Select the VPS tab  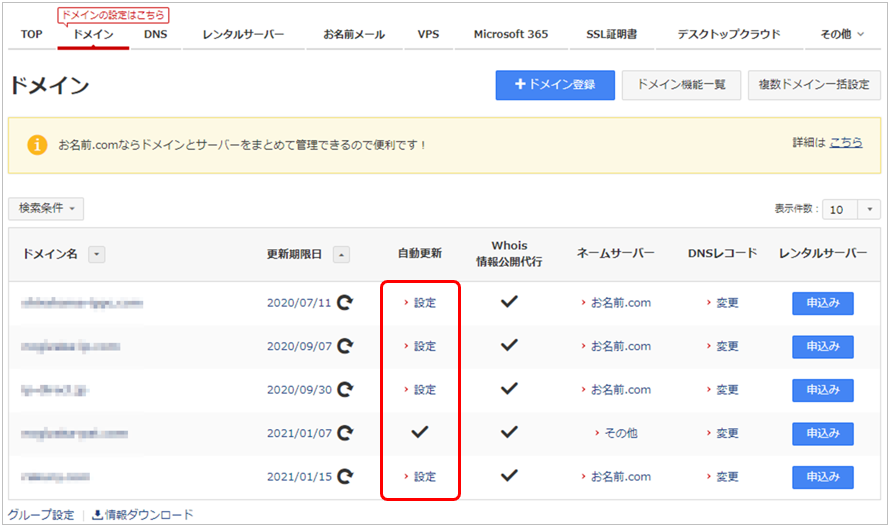click(x=428, y=35)
